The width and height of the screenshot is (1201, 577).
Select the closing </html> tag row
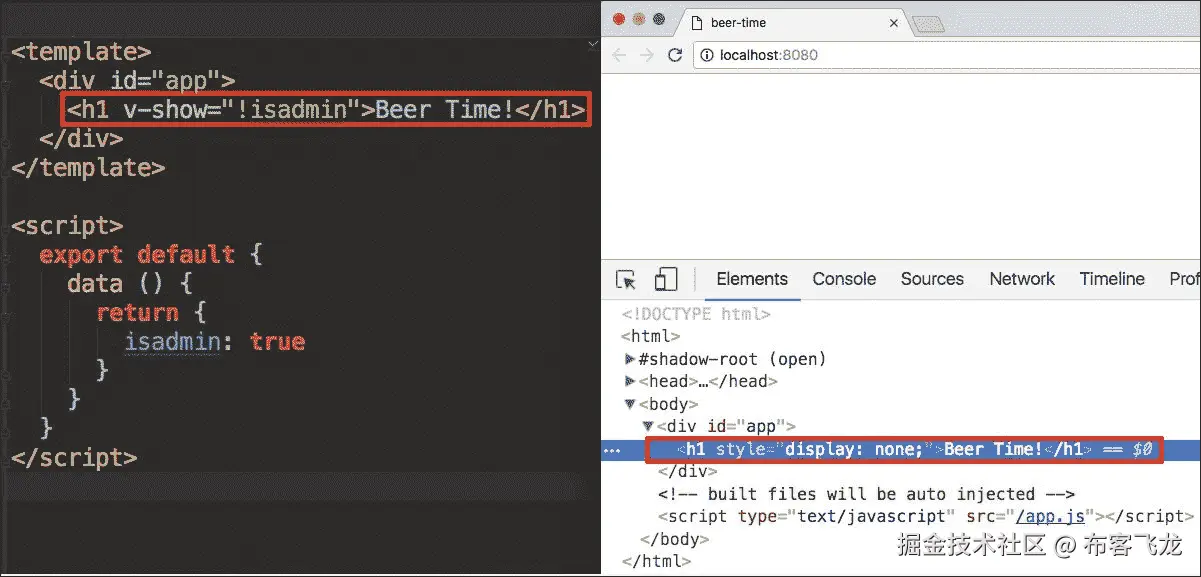655,560
